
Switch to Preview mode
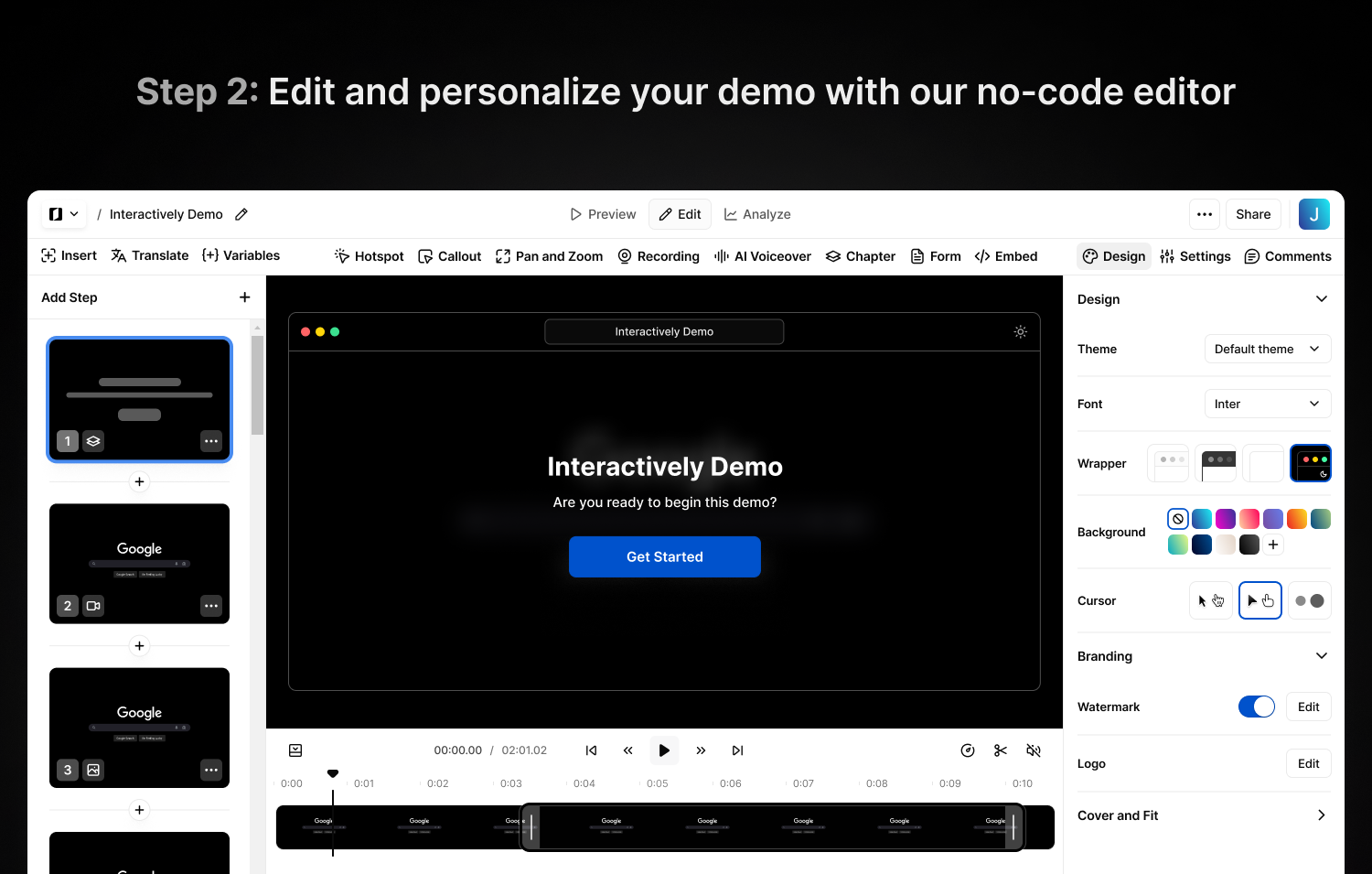(x=603, y=214)
